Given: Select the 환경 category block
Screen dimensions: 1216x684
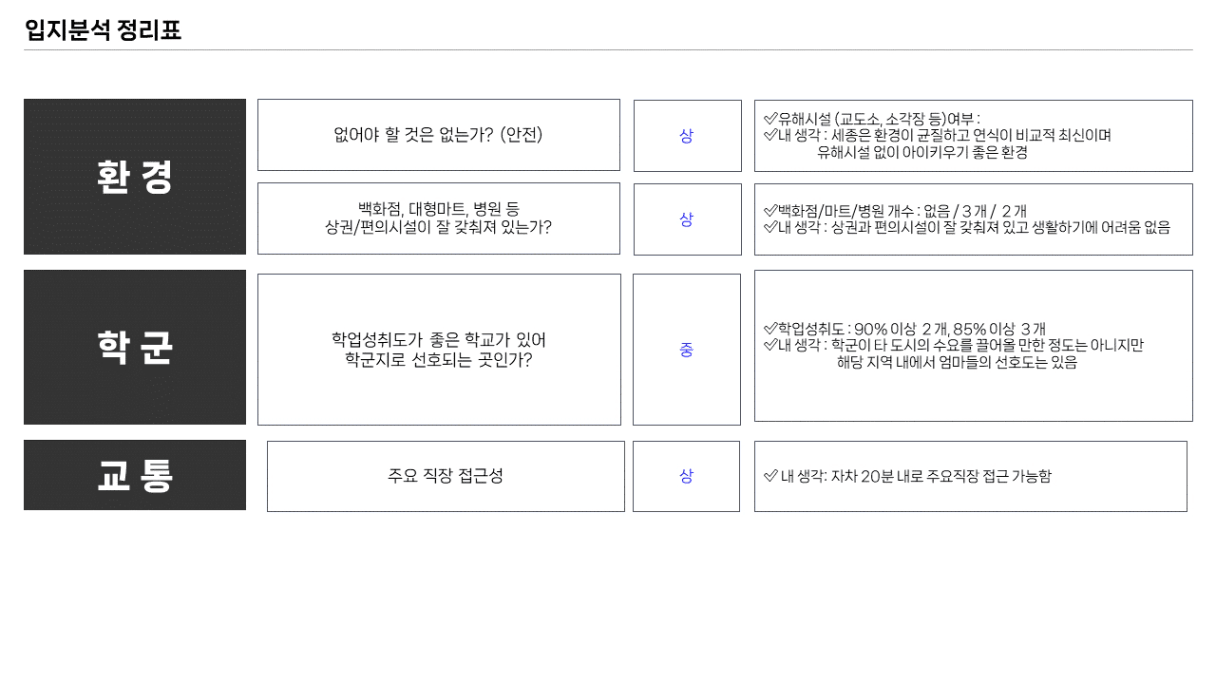Looking at the screenshot, I should click(135, 177).
